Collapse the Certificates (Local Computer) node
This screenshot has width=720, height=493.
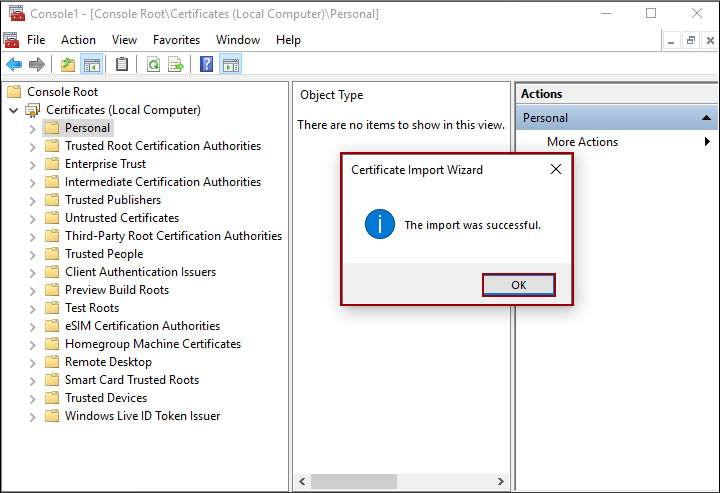(13, 110)
